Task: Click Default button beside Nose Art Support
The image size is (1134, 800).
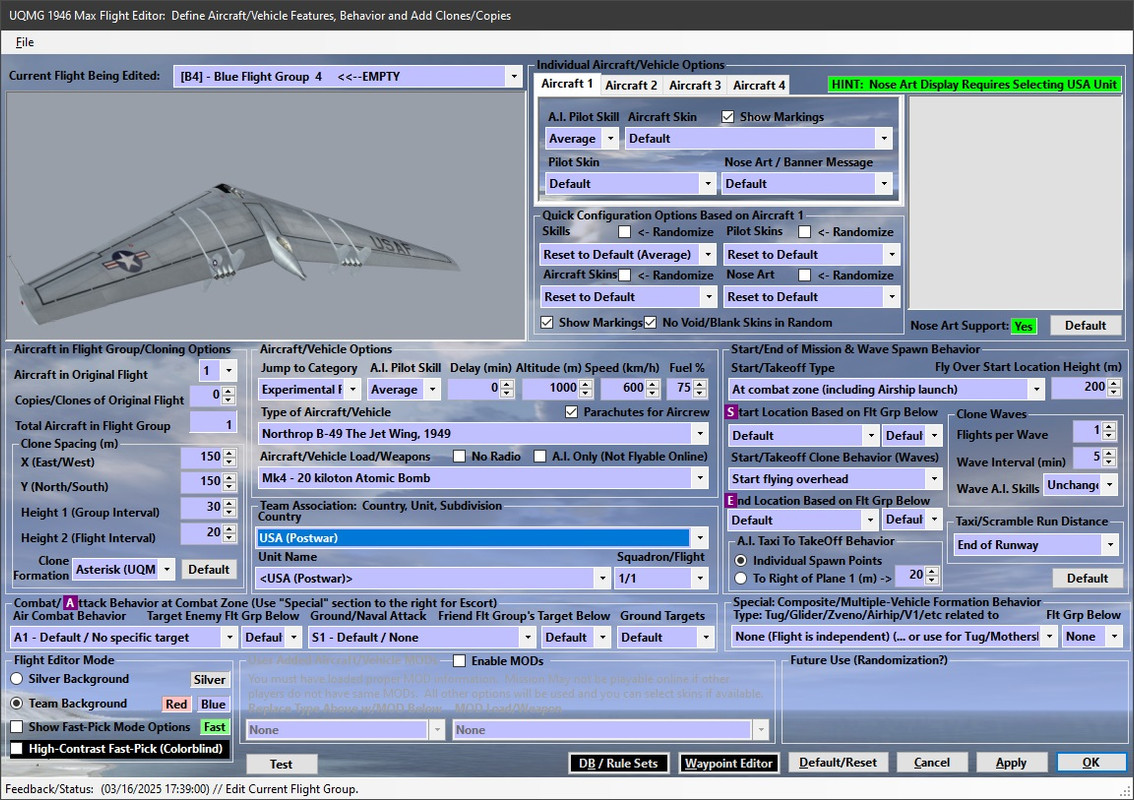Action: (x=1085, y=325)
